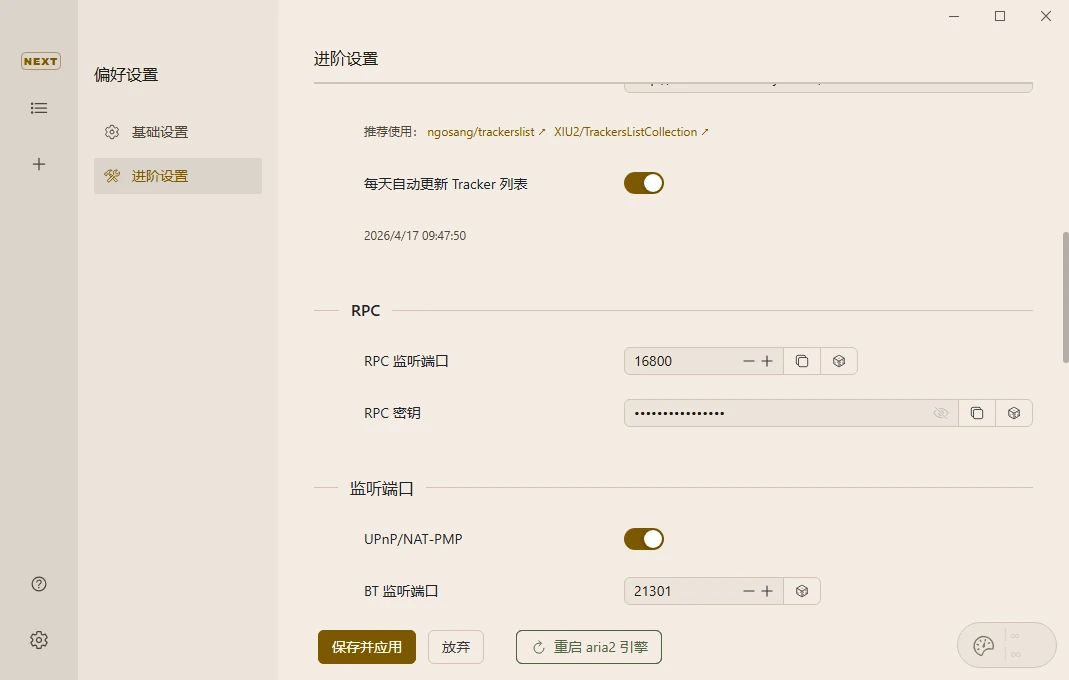
Task: Add a new download task from the sidebar
Action: pyautogui.click(x=39, y=164)
